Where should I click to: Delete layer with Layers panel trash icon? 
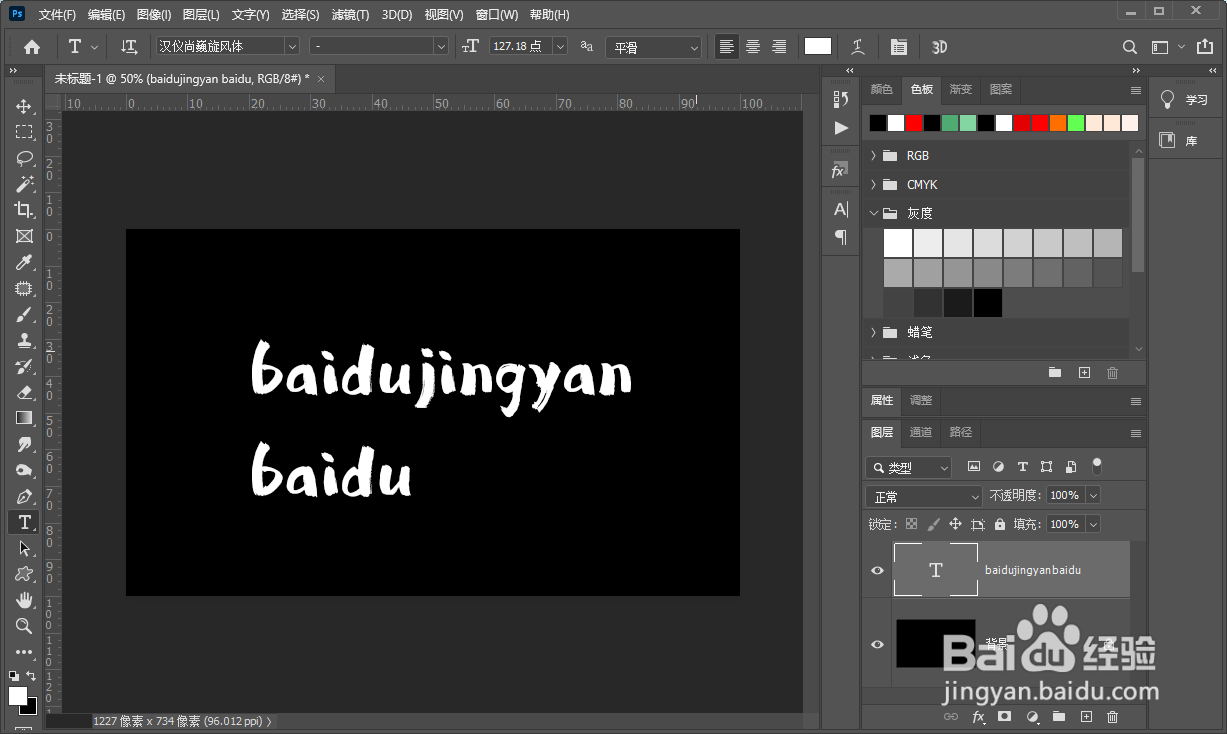1113,717
